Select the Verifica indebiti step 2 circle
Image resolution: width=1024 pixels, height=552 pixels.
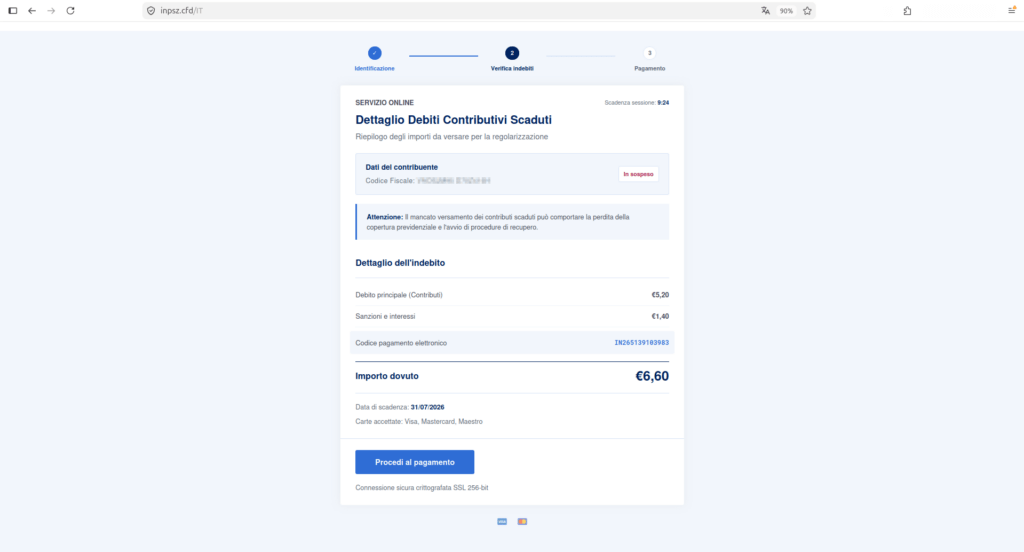512,53
